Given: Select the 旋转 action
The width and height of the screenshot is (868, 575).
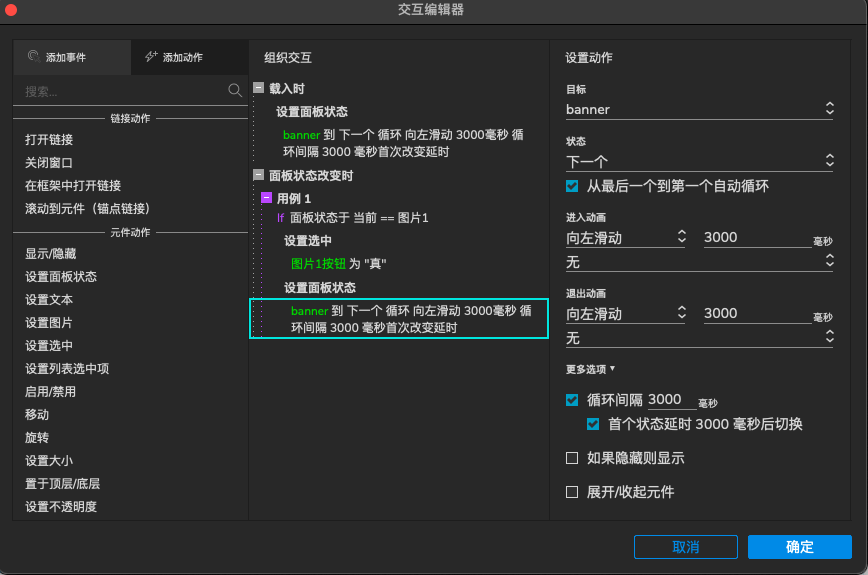Looking at the screenshot, I should (37, 438).
